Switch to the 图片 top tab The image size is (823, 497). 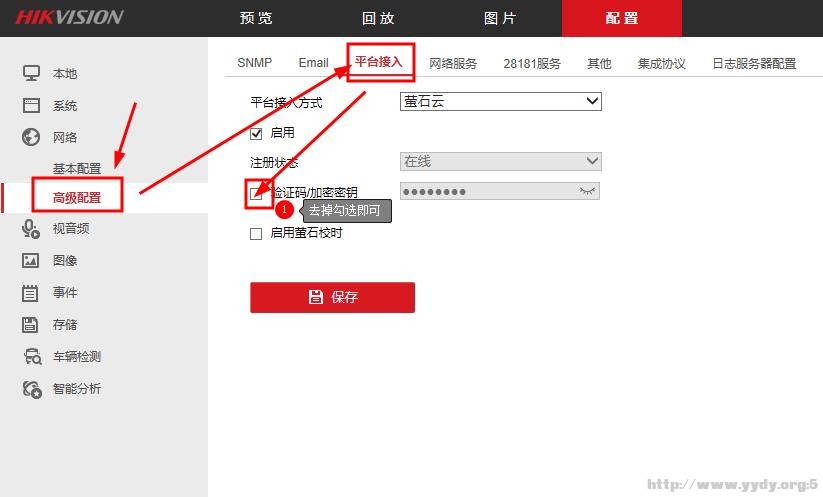tap(500, 18)
